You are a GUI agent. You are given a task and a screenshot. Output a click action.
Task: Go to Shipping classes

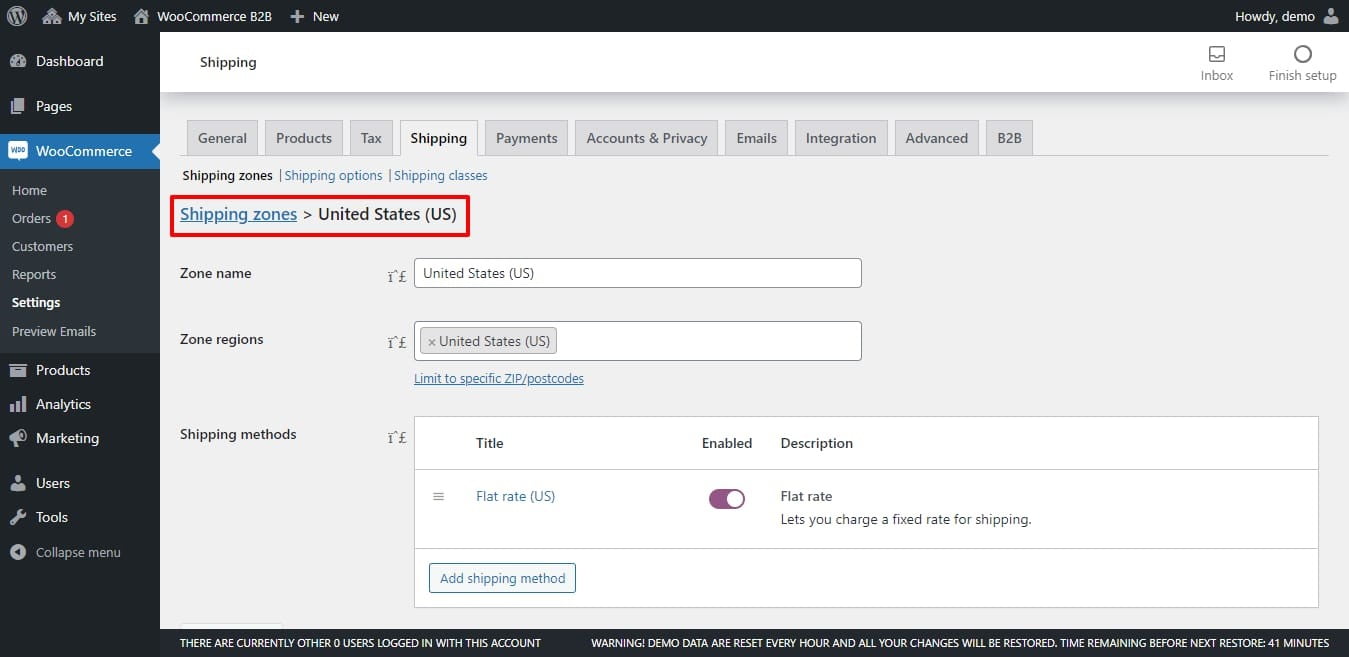pos(441,175)
